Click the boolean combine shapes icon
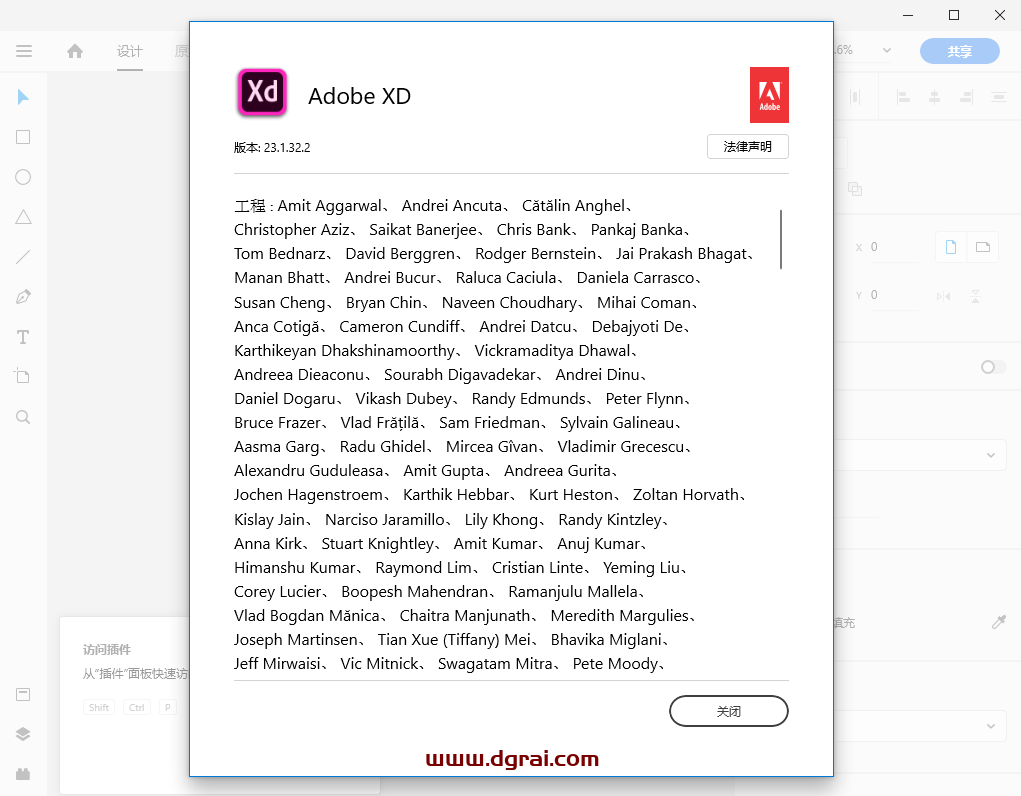 coord(855,189)
